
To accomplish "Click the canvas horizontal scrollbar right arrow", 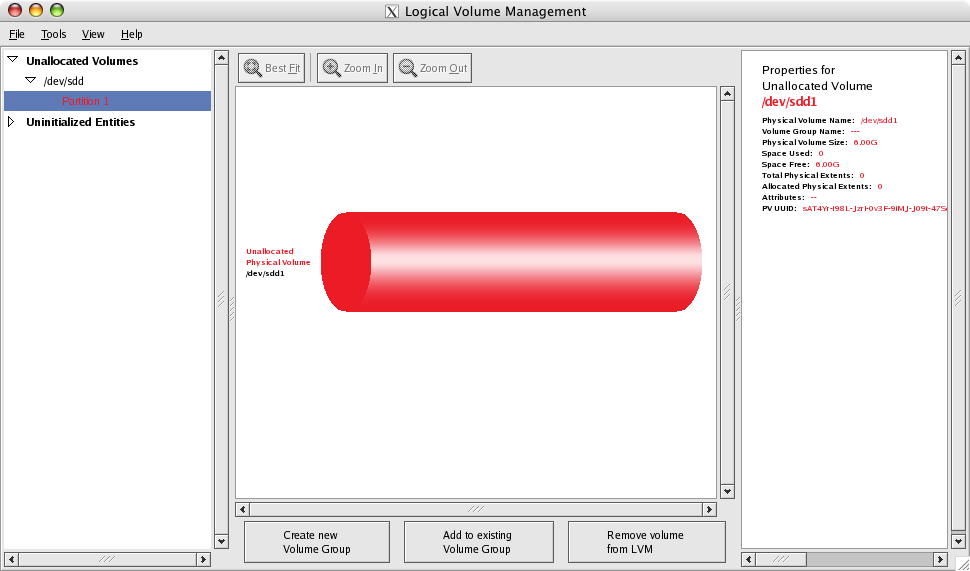I will [709, 509].
